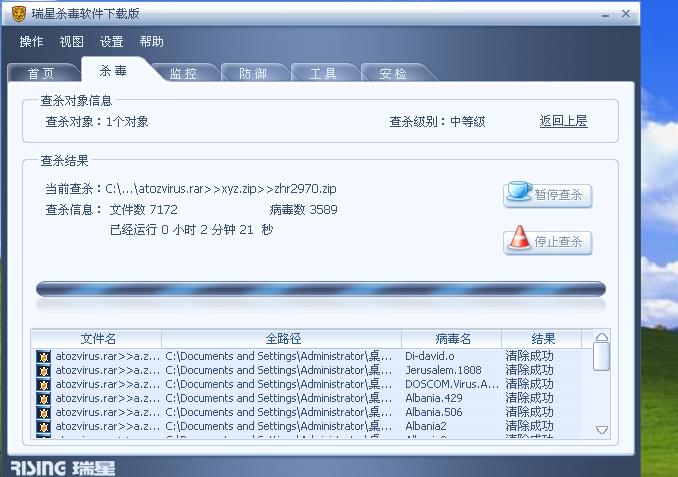Click the elapsed running time text
The height and width of the screenshot is (477, 678).
coord(192,230)
